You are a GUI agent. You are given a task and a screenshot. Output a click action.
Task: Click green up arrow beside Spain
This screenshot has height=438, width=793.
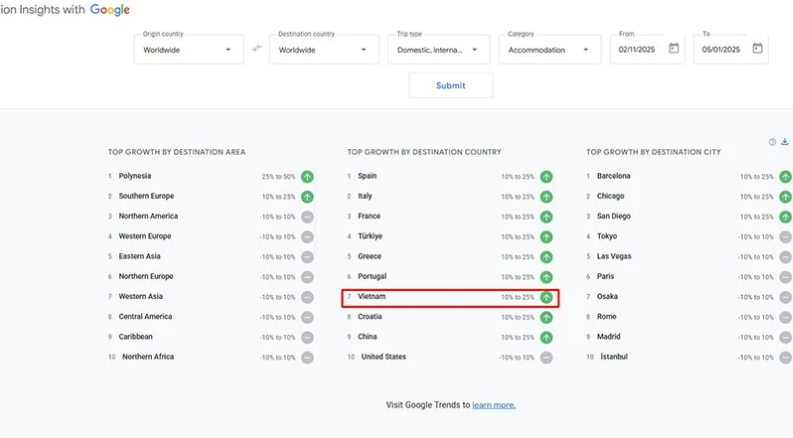(x=546, y=176)
